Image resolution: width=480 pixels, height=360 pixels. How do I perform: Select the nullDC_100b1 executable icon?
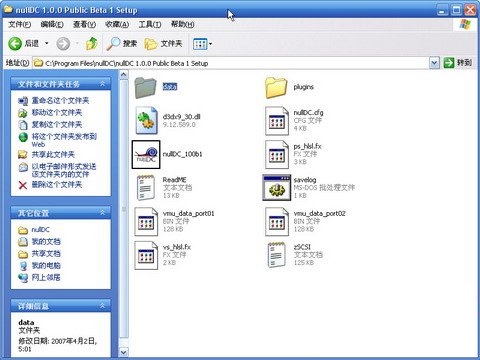146,154
